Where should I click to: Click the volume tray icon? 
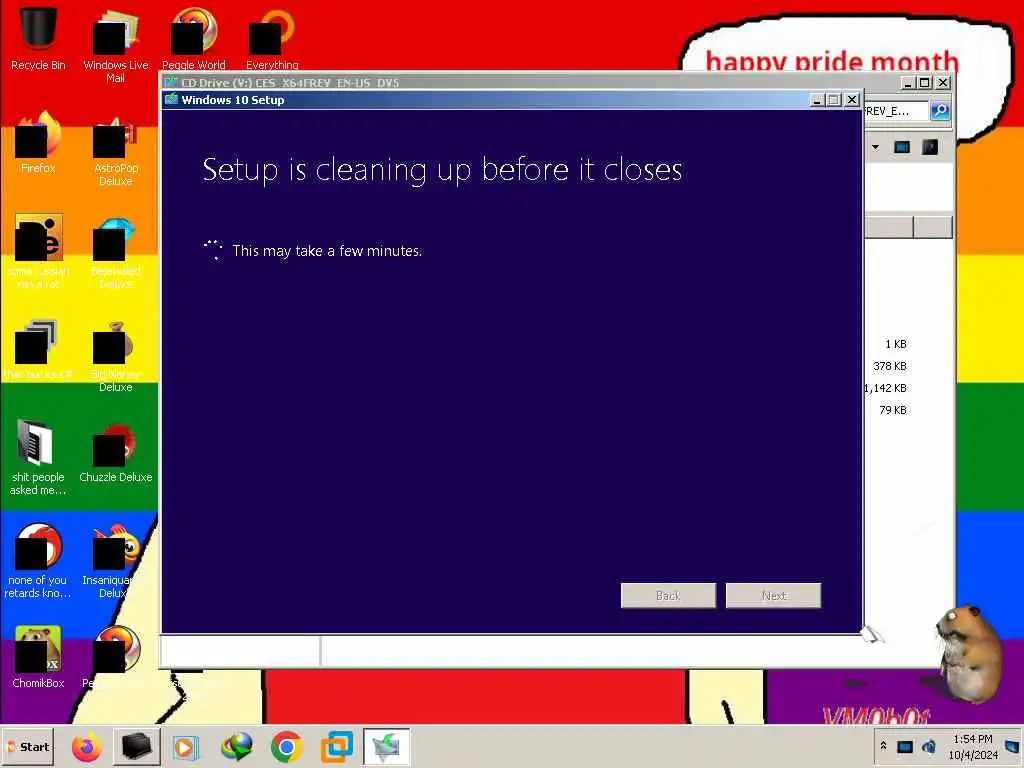click(929, 746)
